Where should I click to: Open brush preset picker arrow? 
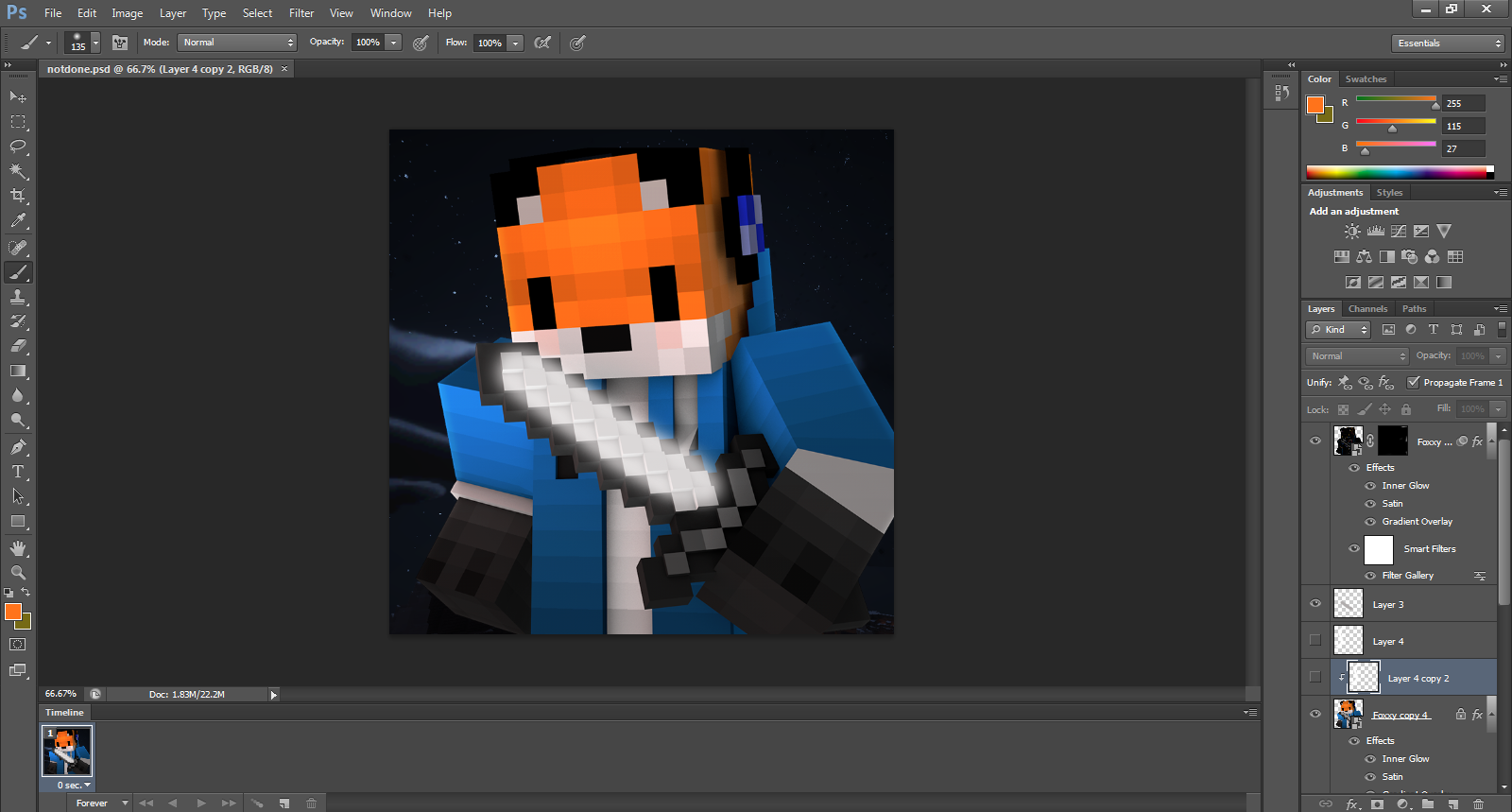(x=95, y=43)
